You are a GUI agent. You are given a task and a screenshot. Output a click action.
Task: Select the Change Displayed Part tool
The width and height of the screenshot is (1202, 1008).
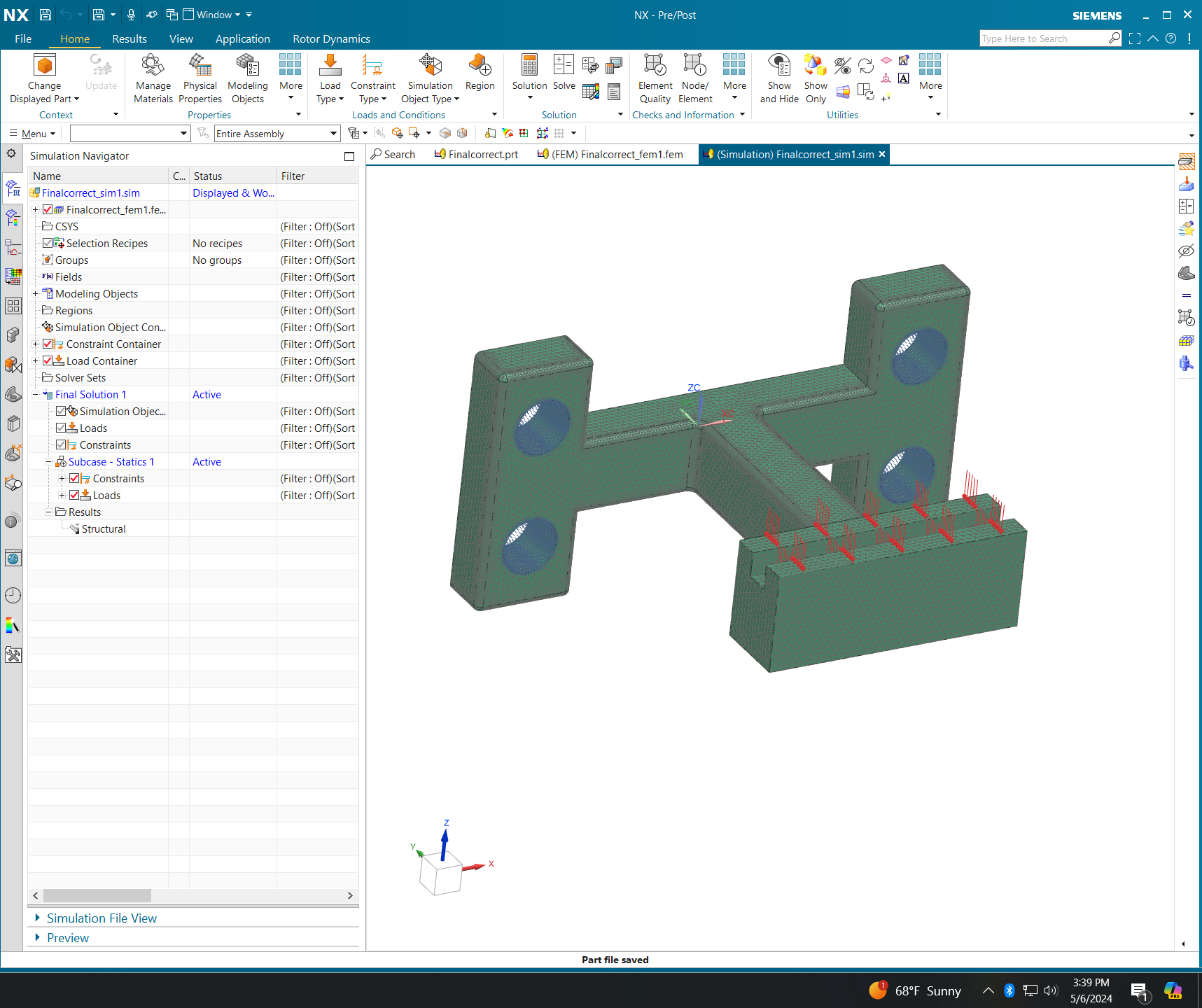pyautogui.click(x=44, y=77)
